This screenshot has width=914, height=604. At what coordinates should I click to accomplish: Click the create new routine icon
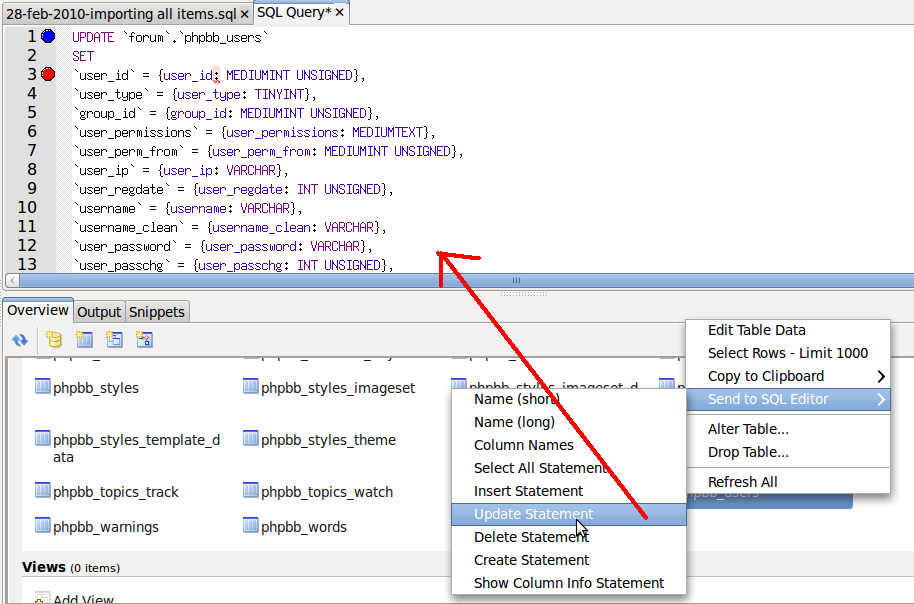click(x=144, y=339)
